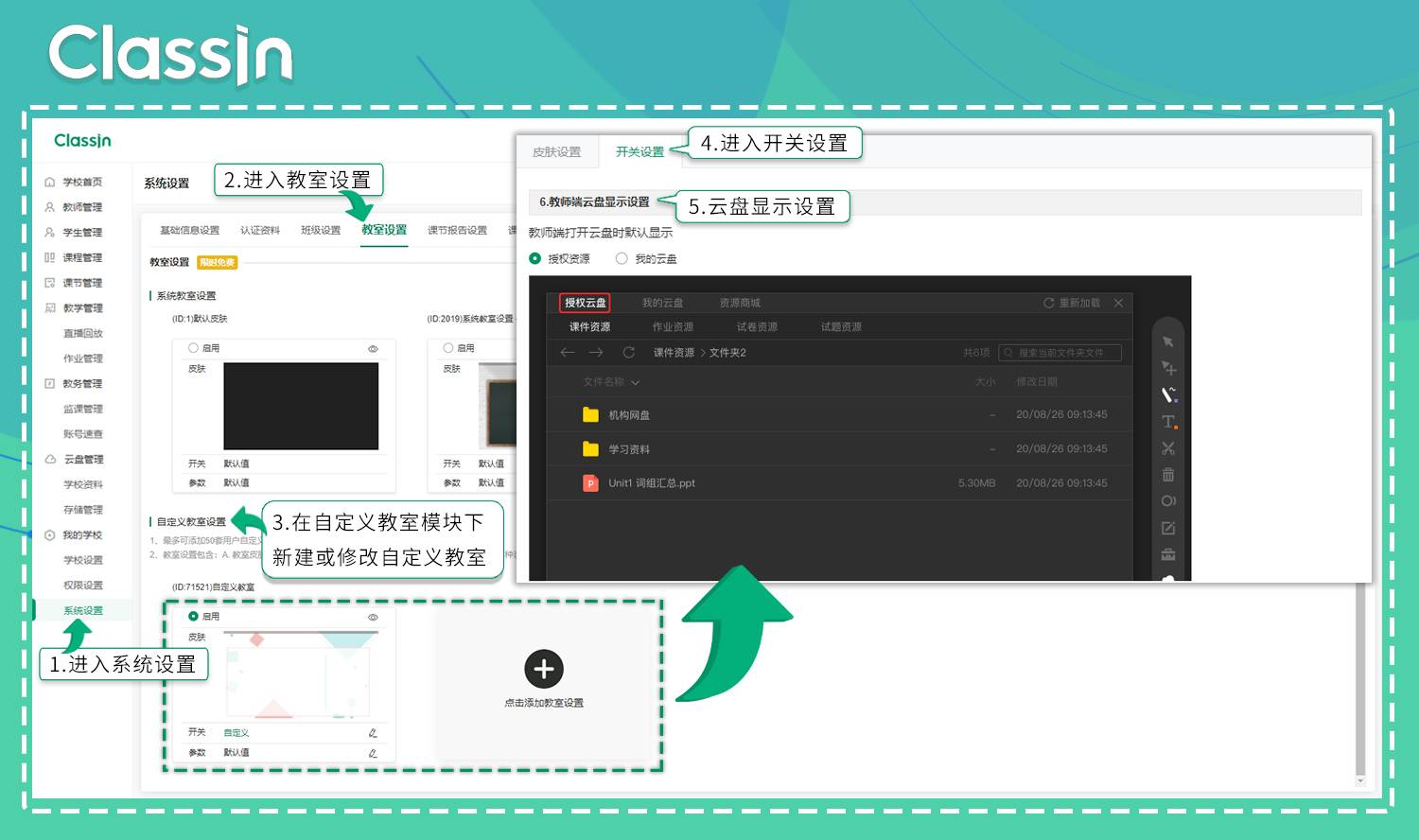Open 授权云盘 tab in cloud drive
The height and width of the screenshot is (840, 1419).
click(585, 303)
